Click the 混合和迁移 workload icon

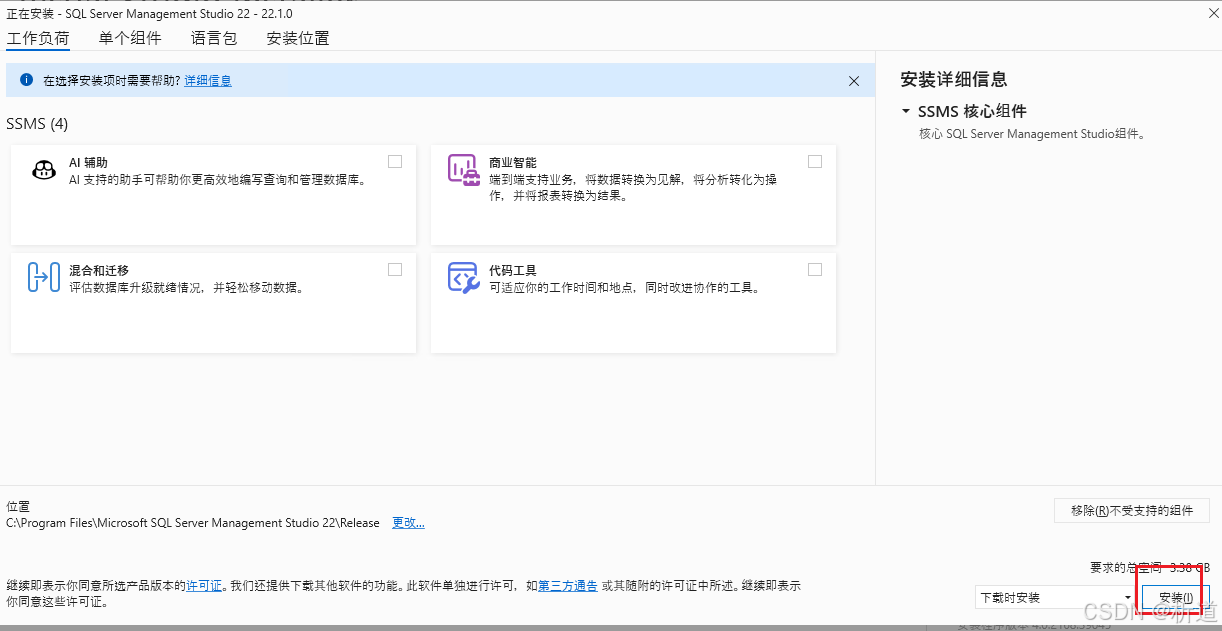tap(44, 277)
